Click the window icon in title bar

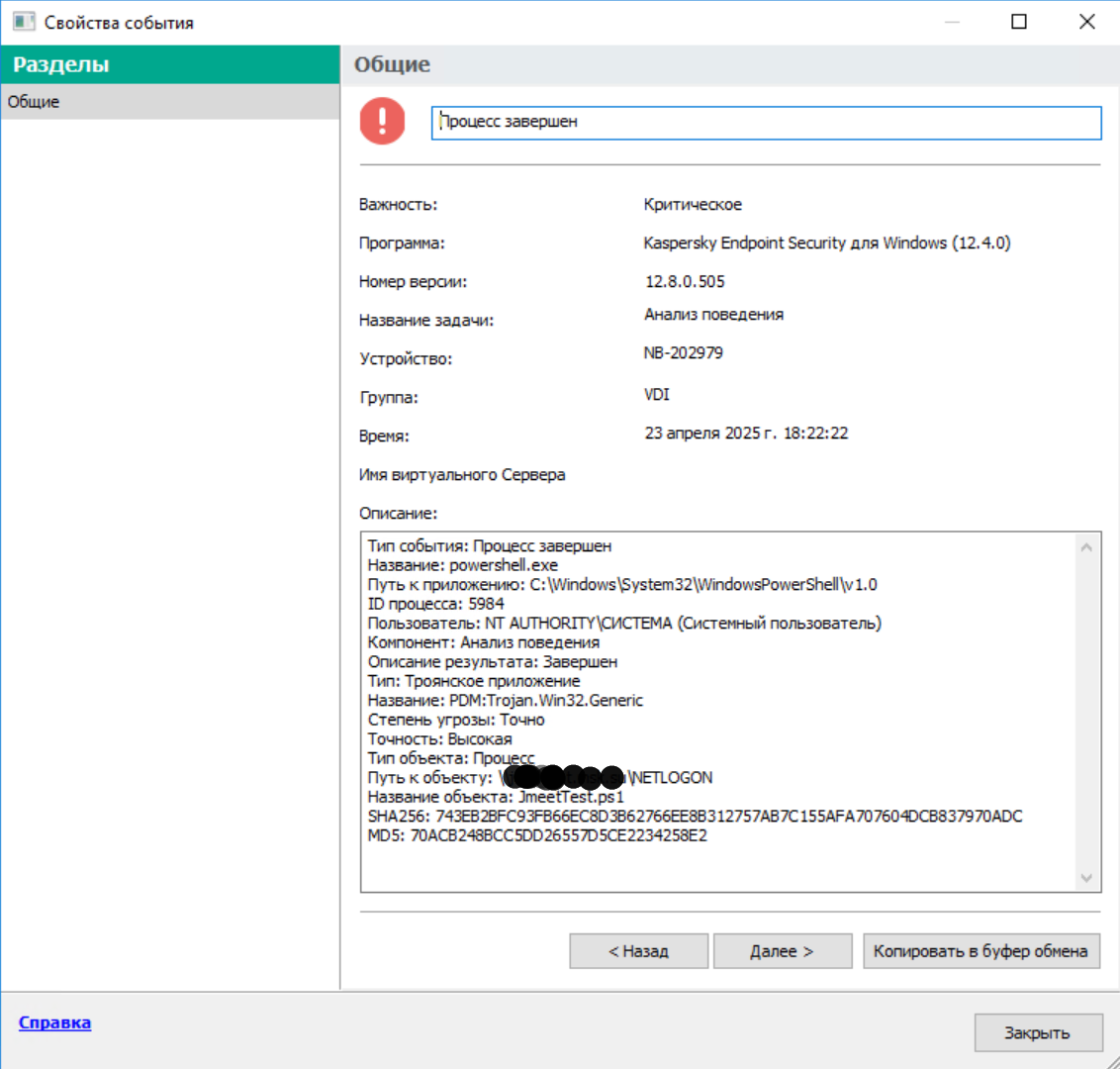pos(24,22)
